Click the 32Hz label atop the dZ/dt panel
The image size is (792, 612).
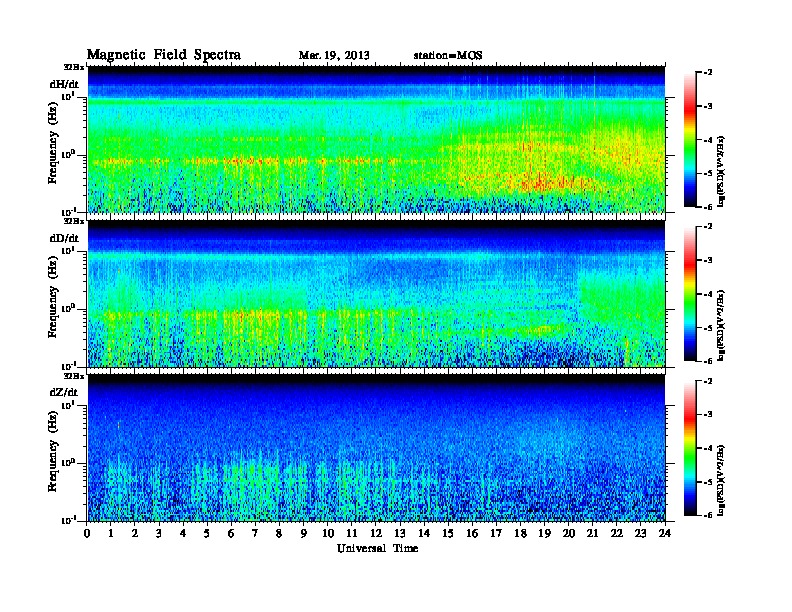pyautogui.click(x=74, y=376)
